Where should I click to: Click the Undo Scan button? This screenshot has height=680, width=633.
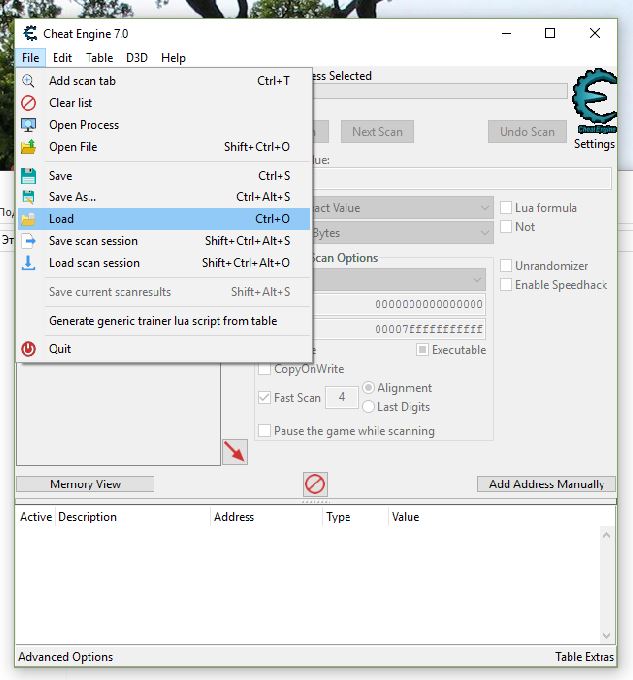[x=527, y=131]
